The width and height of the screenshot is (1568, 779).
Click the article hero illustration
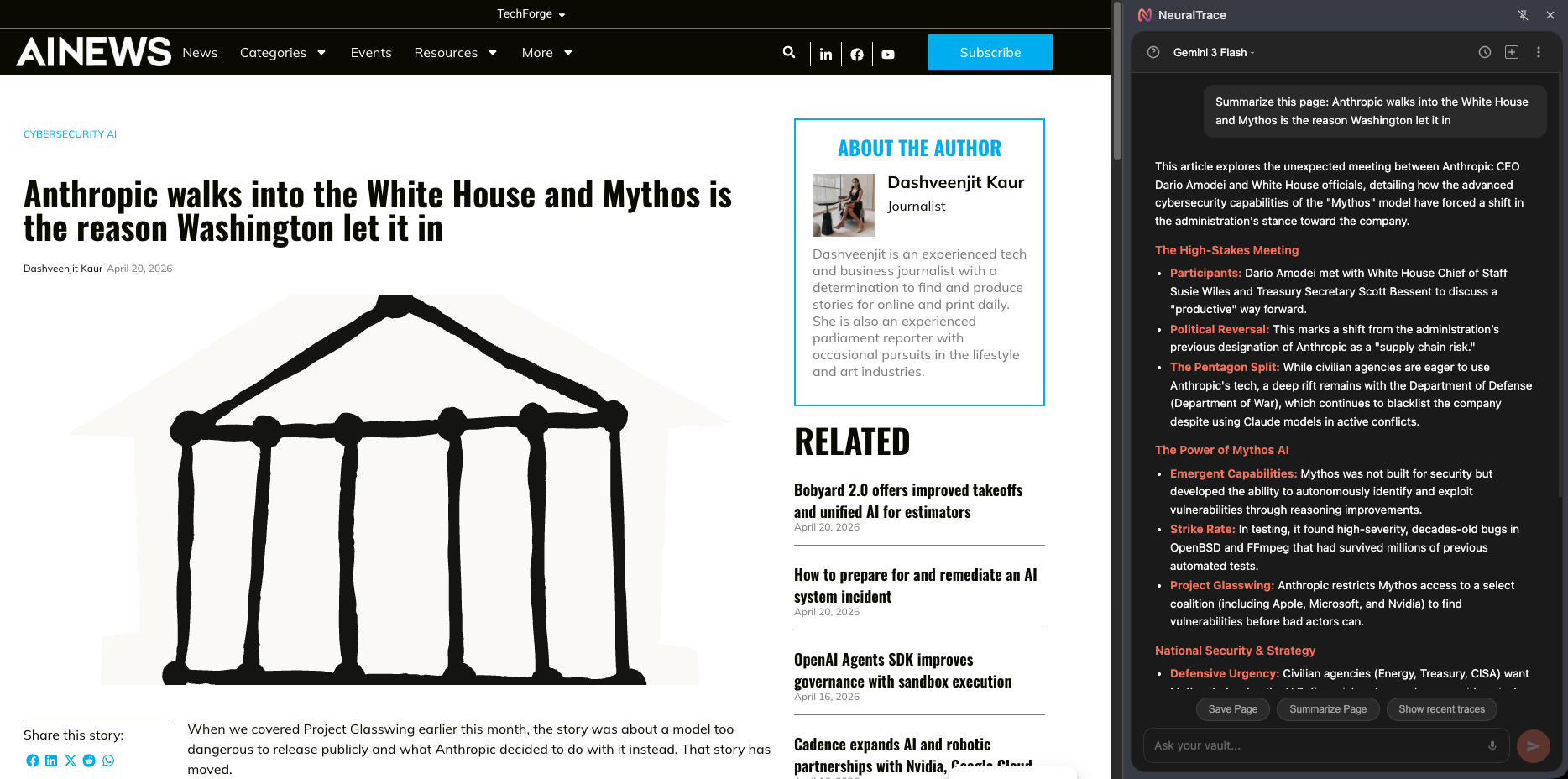(400, 489)
